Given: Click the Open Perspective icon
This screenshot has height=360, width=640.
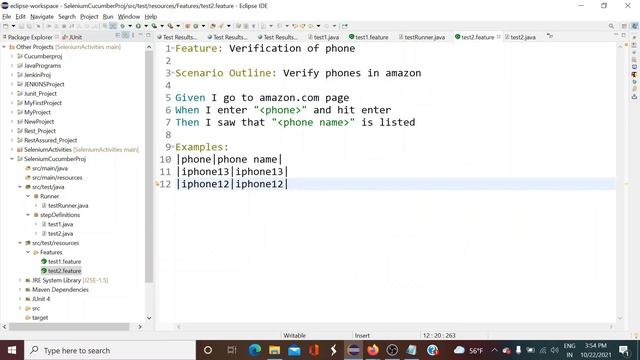Looking at the screenshot, I should 624,26.
